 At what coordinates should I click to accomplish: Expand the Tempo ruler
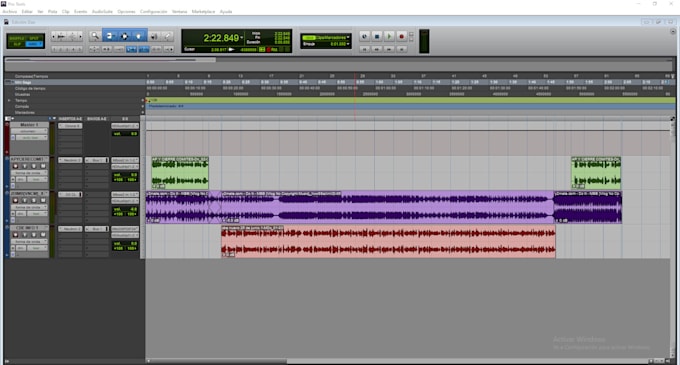point(9,100)
